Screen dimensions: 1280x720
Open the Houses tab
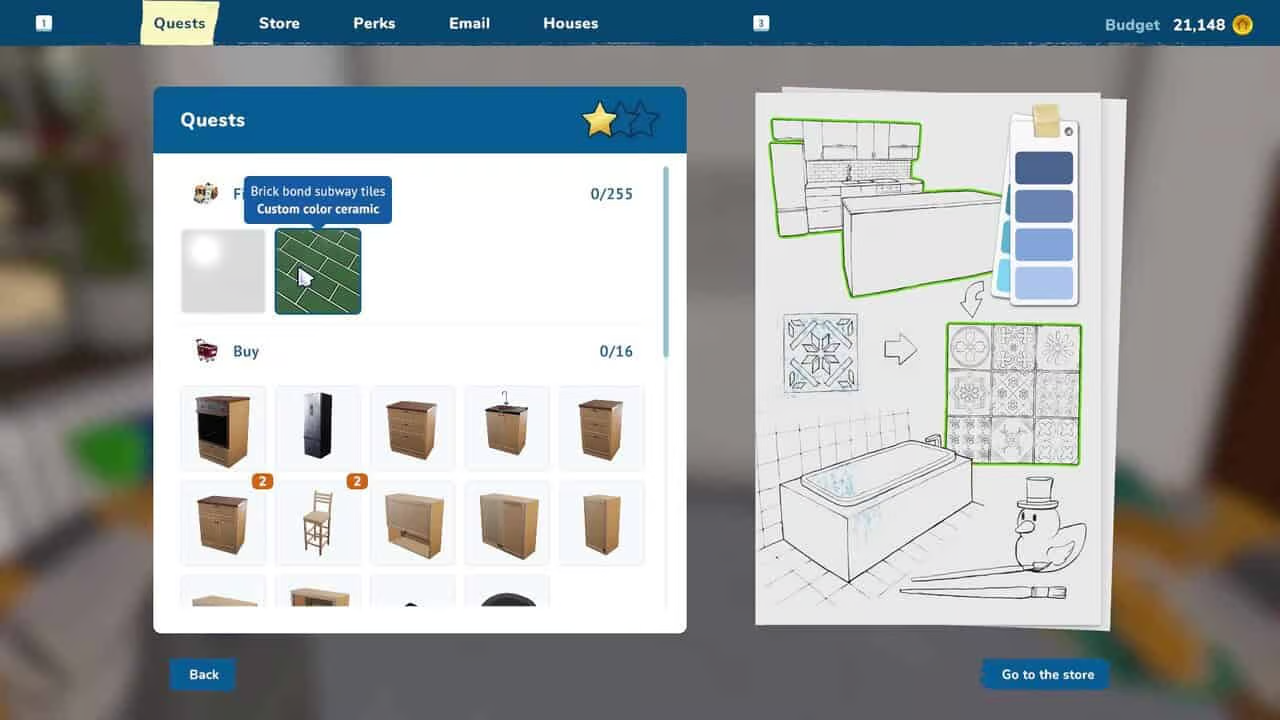pyautogui.click(x=570, y=23)
